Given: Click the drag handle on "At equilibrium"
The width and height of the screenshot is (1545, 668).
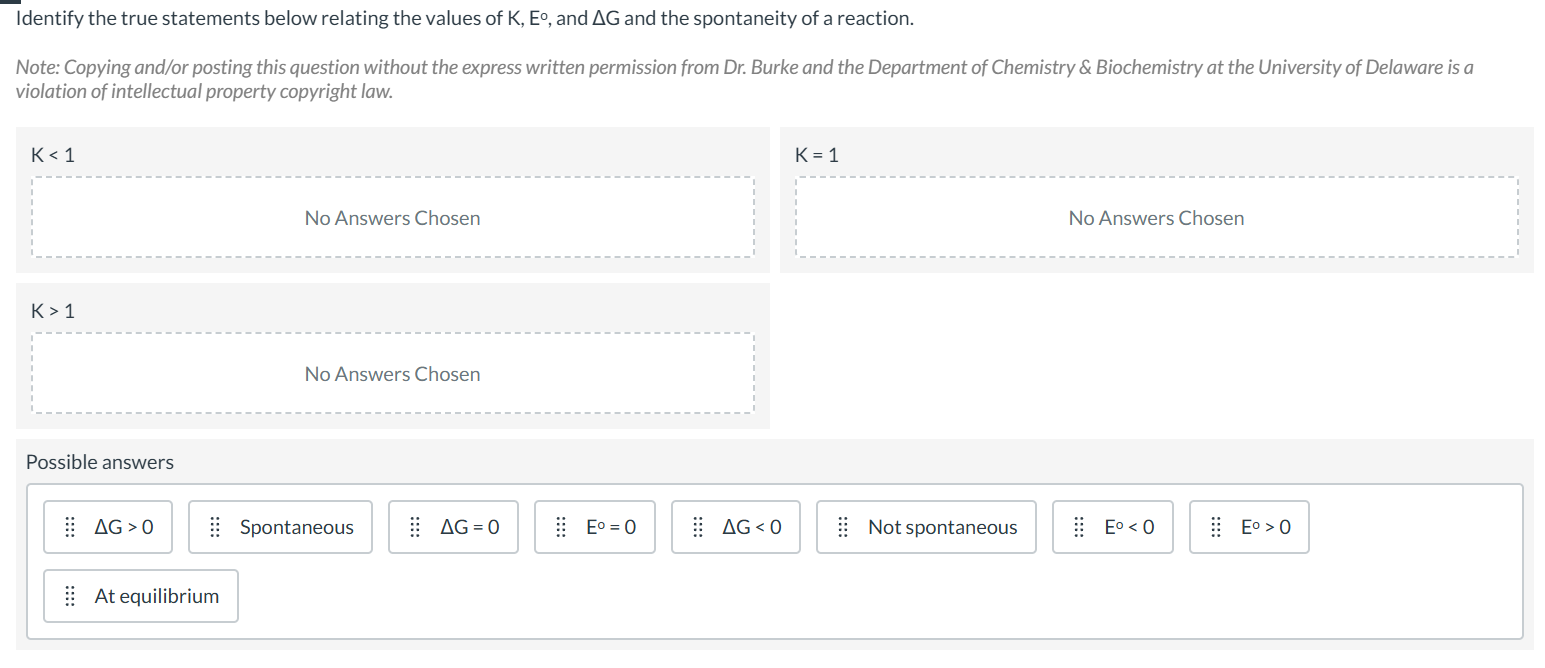Looking at the screenshot, I should [x=69, y=596].
